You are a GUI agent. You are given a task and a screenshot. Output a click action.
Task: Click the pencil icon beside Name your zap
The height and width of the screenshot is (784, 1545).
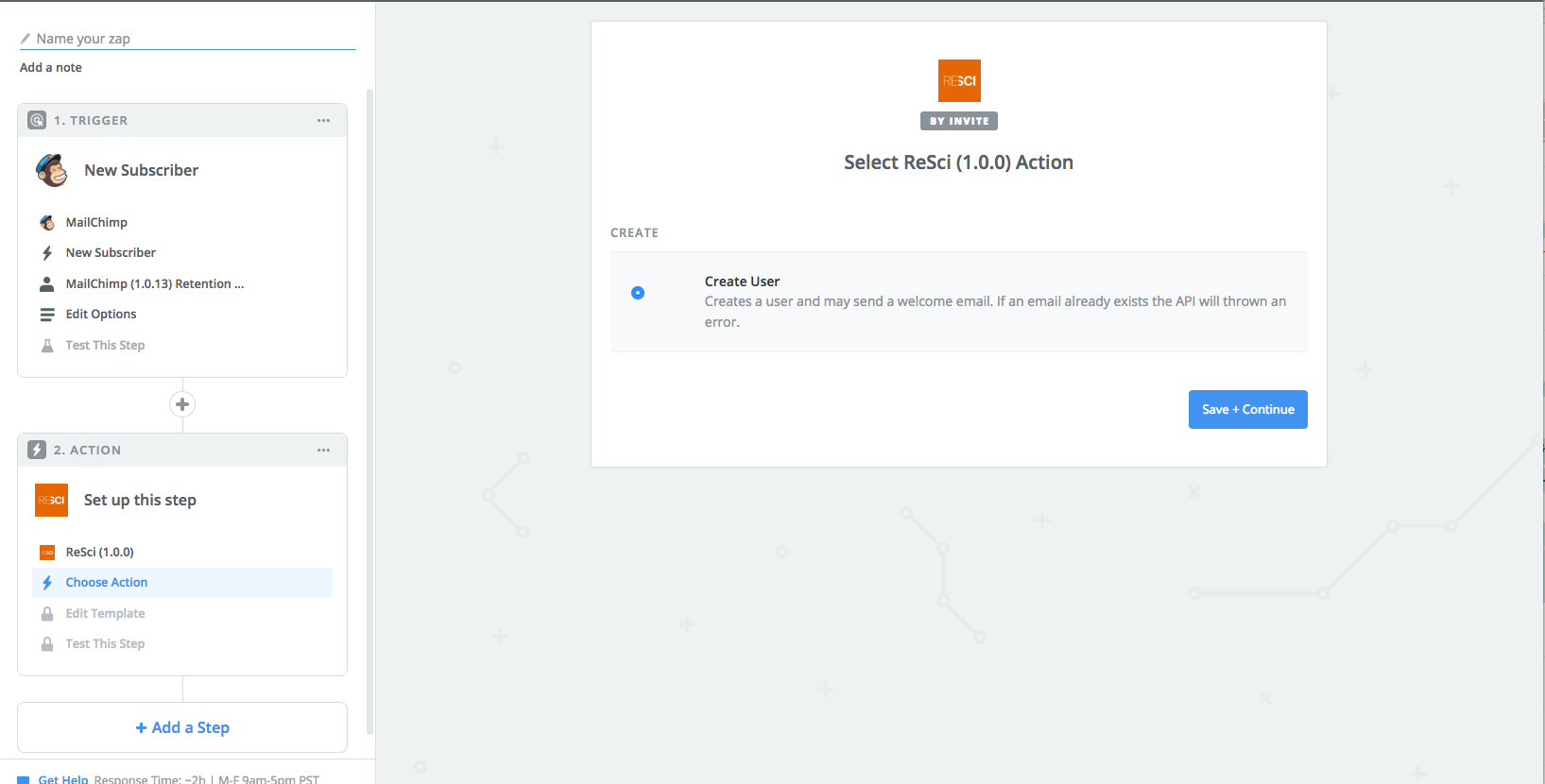(26, 39)
